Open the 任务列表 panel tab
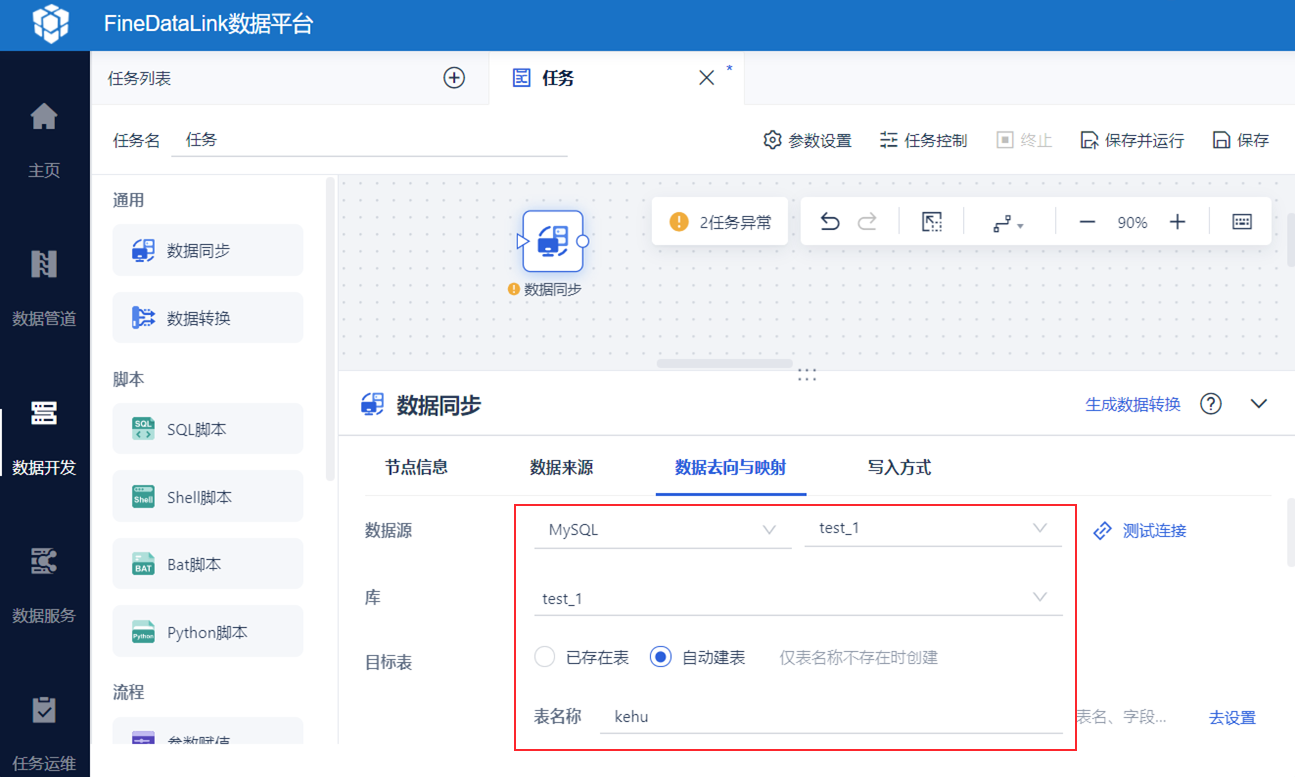The height and width of the screenshot is (777, 1295). (140, 78)
